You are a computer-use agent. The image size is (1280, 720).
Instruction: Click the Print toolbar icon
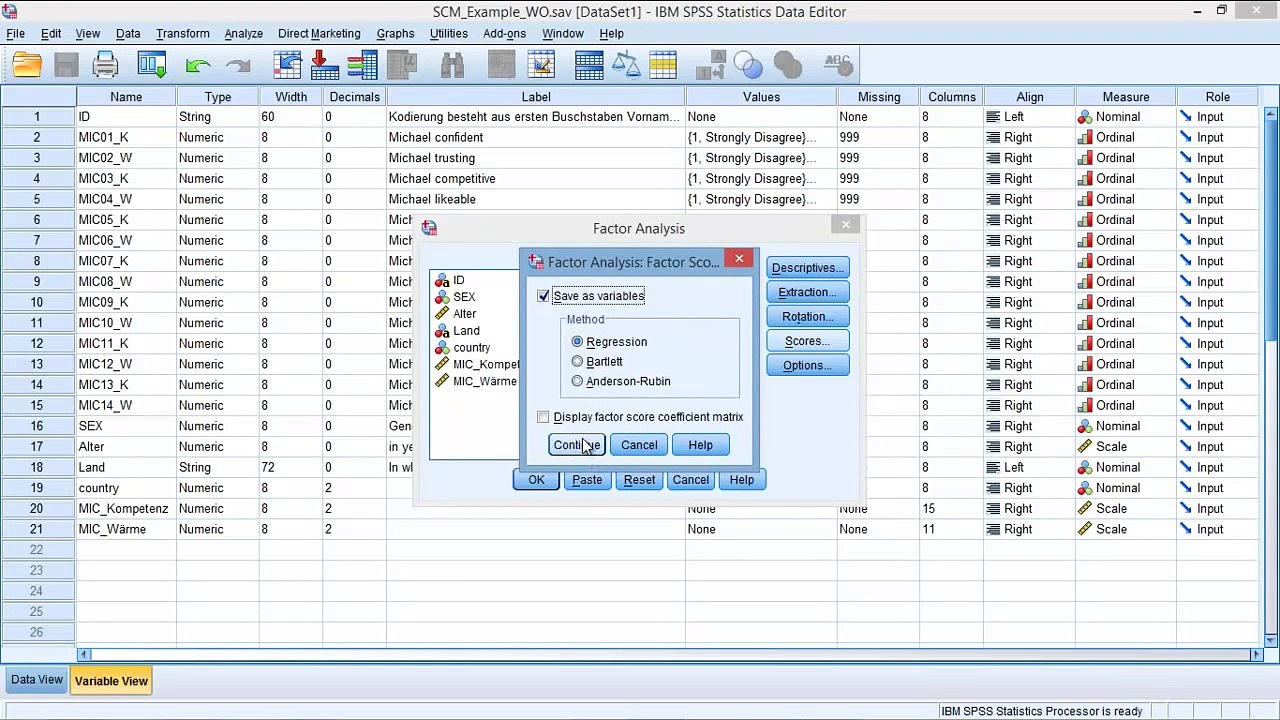tap(106, 66)
